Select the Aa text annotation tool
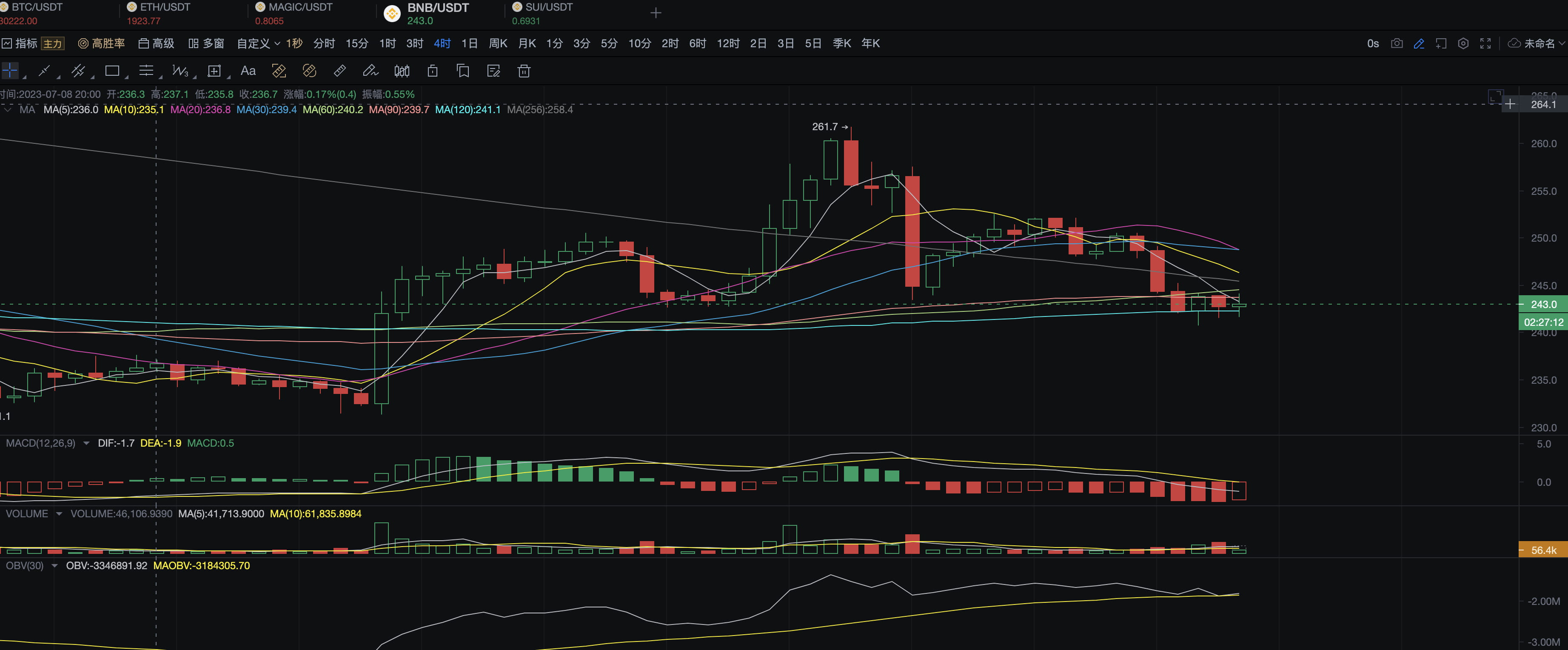The height and width of the screenshot is (650, 1568). [x=248, y=71]
